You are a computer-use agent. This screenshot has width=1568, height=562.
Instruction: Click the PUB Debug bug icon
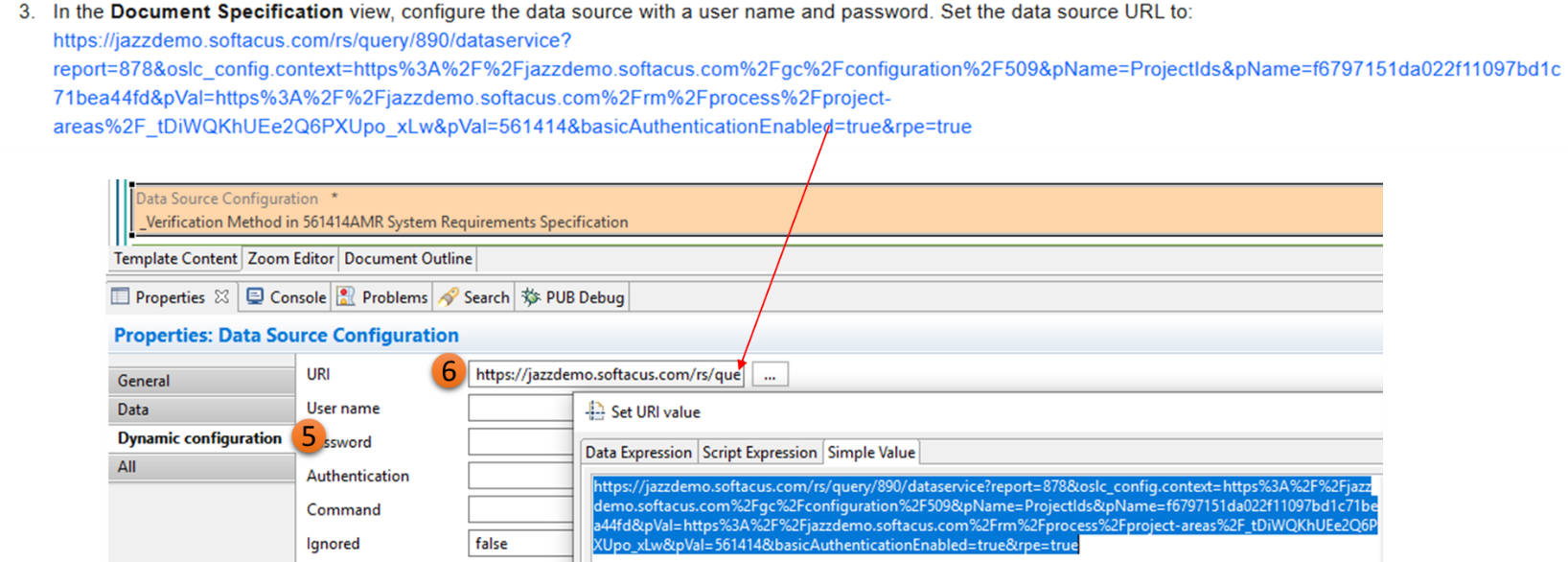[x=530, y=296]
